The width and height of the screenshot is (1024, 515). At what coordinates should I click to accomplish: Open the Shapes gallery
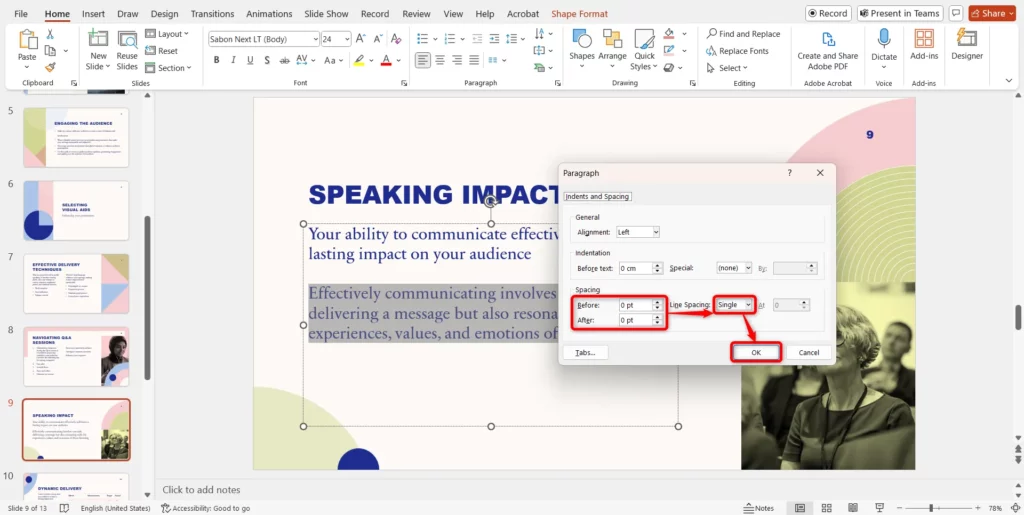point(581,39)
